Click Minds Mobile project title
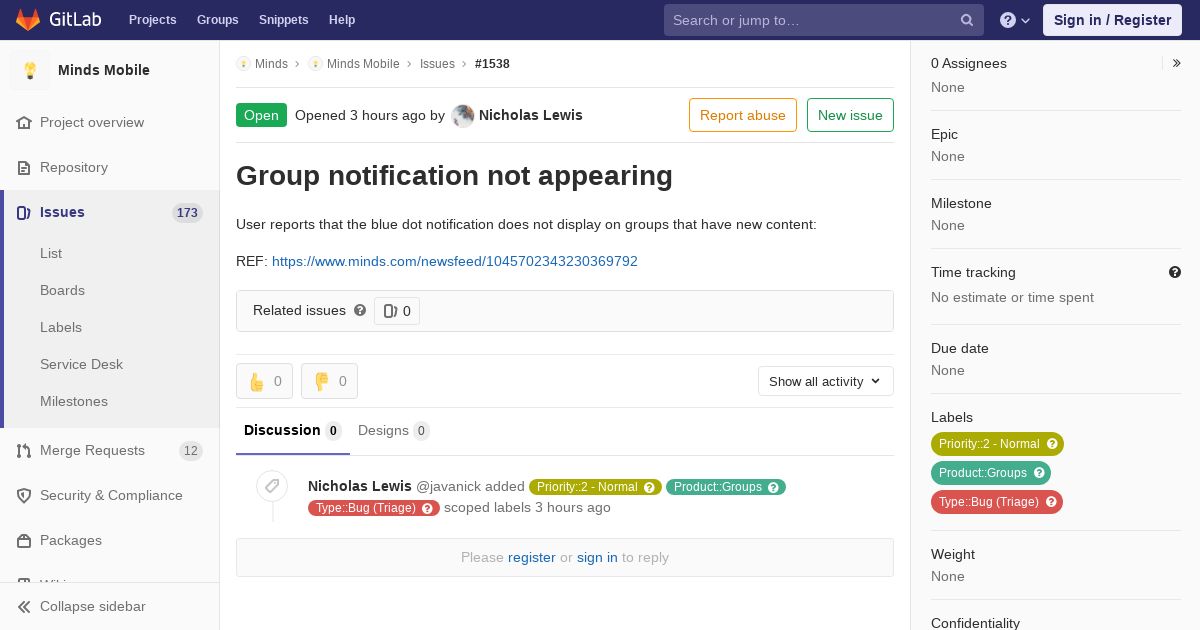1200x630 pixels. click(x=104, y=70)
